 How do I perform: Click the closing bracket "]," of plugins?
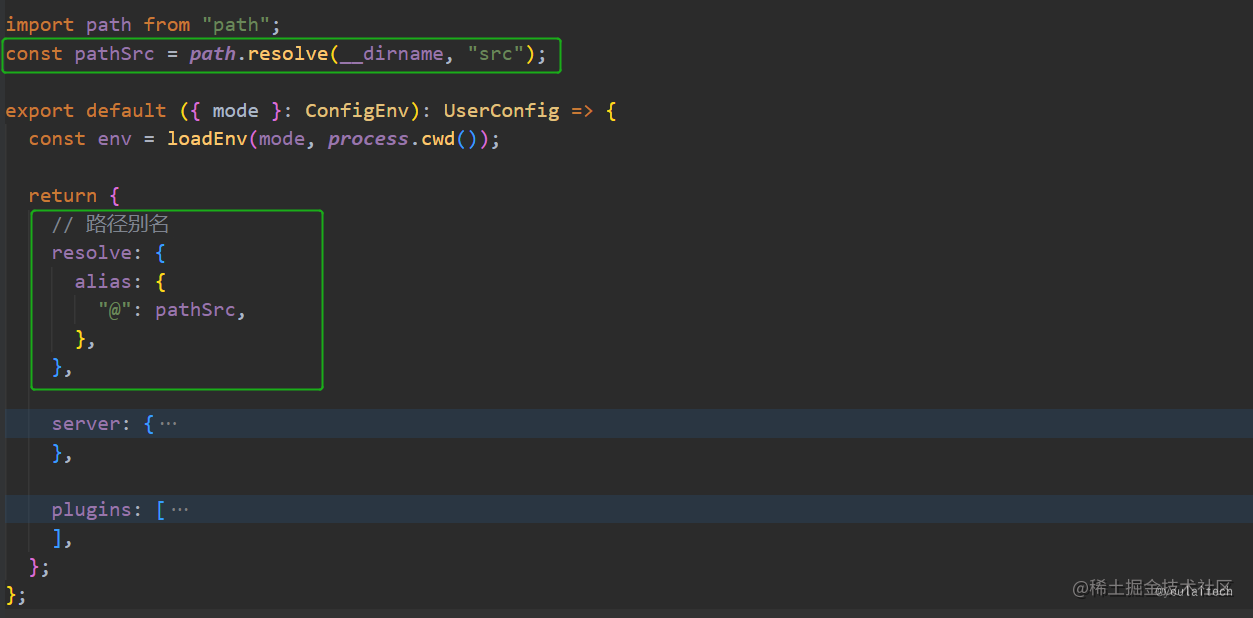tap(63, 539)
